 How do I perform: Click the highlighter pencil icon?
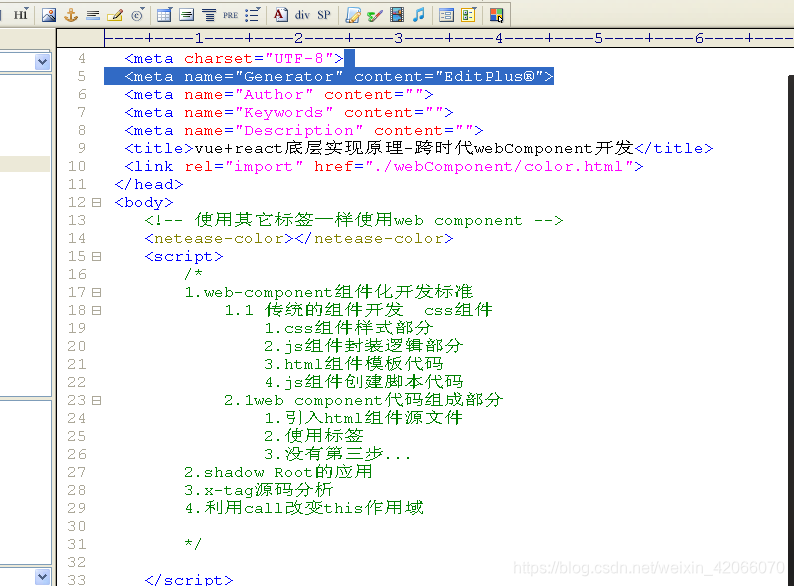115,15
